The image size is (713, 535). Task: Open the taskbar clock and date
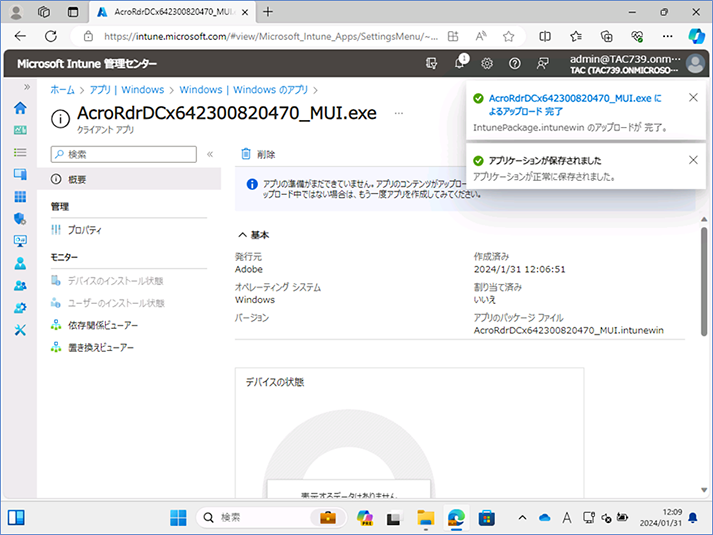[x=661, y=517]
